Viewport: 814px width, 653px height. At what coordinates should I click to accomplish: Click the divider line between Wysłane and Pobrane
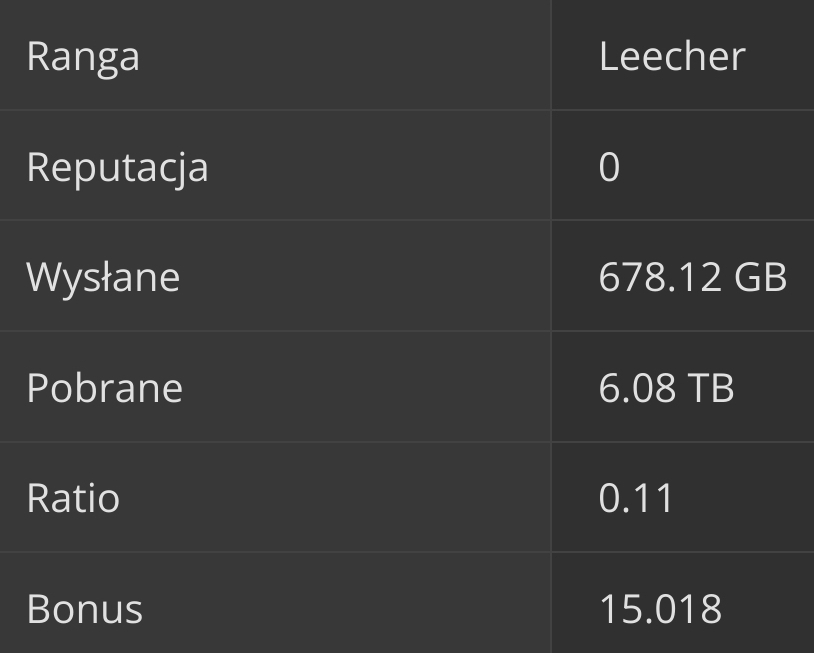click(x=275, y=331)
